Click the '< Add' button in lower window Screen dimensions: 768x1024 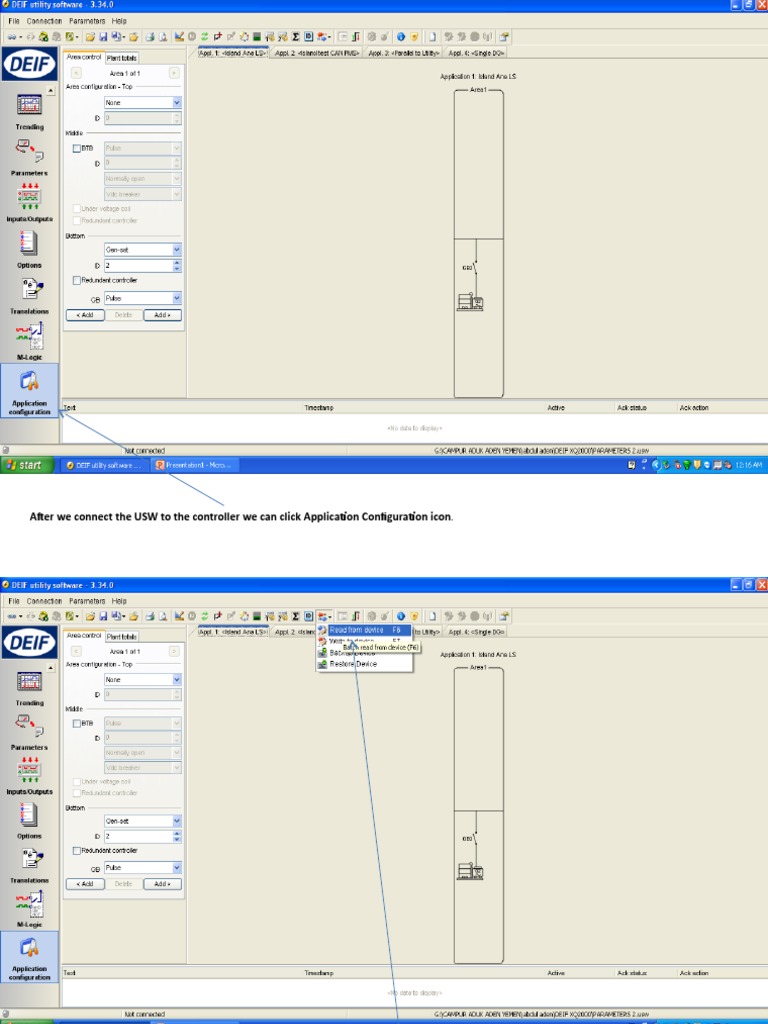click(x=85, y=884)
